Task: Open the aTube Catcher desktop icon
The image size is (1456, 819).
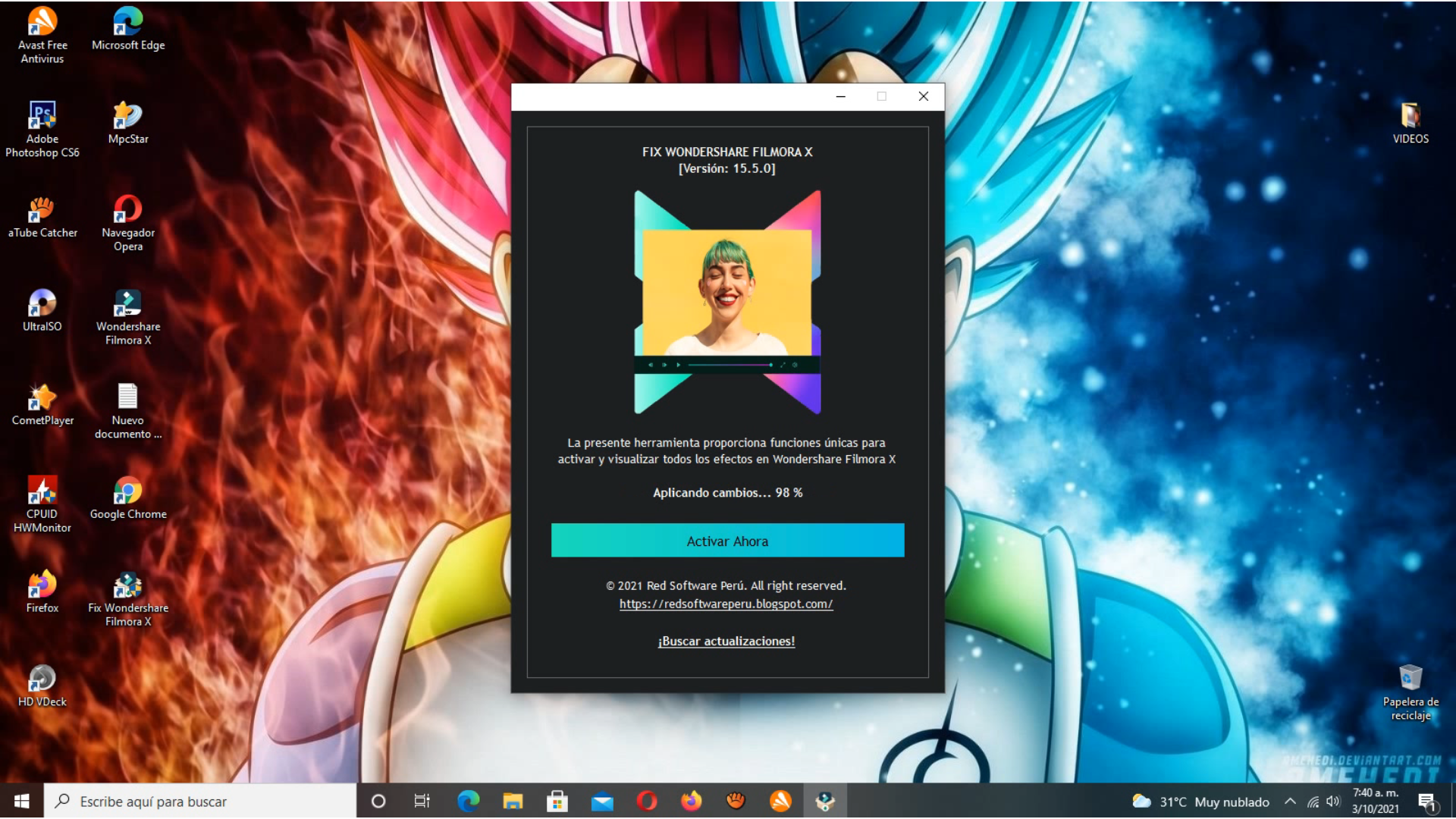Action: [42, 210]
